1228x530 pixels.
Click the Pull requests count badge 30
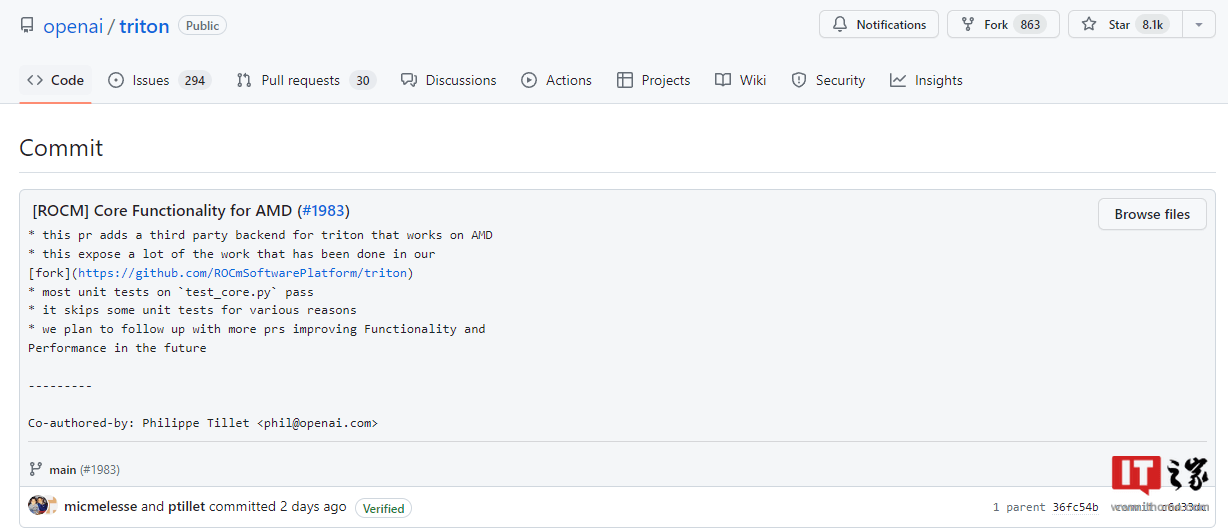(x=363, y=81)
